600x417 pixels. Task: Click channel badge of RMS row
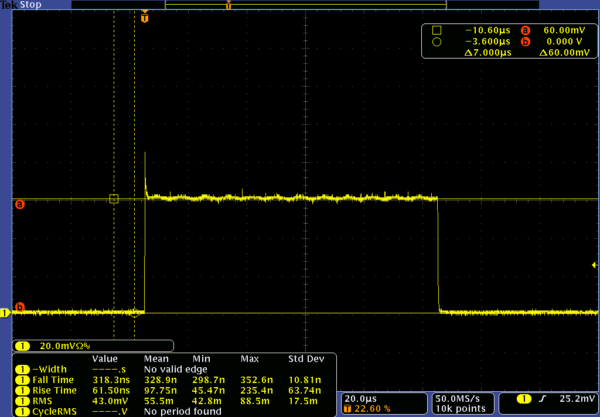tap(23, 401)
